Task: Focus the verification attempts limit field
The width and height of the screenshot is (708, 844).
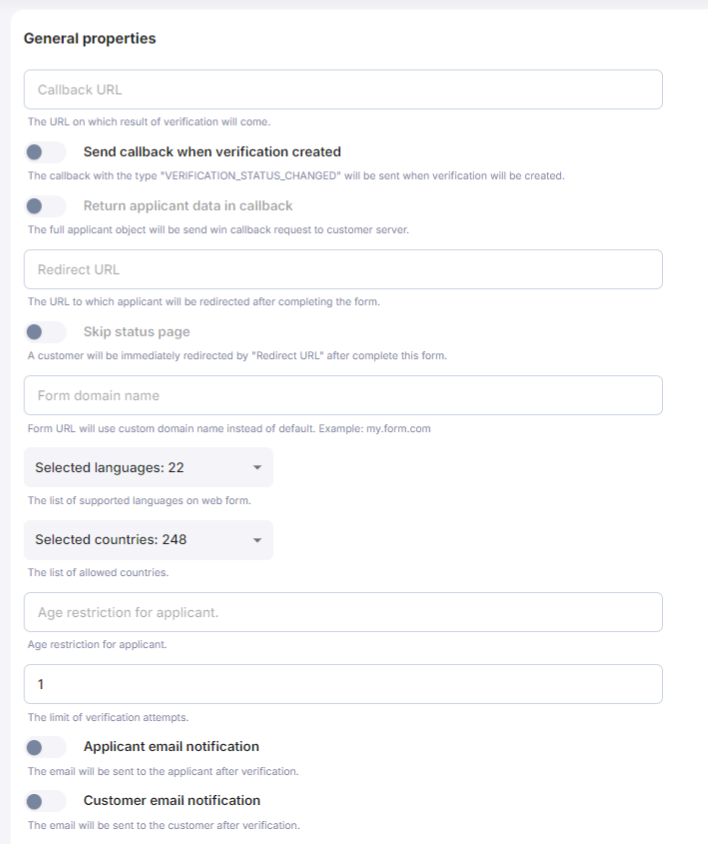Action: coord(343,684)
